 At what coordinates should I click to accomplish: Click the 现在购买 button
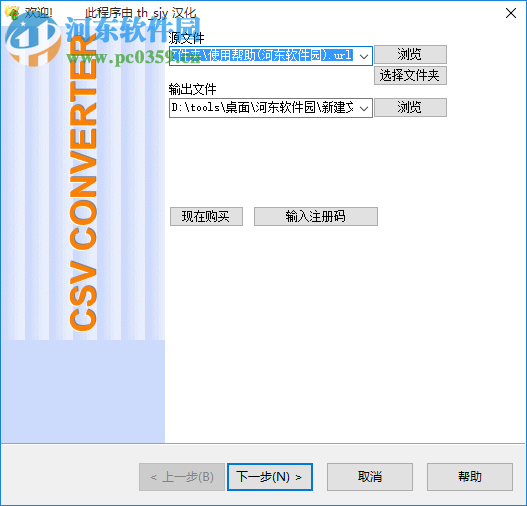[206, 216]
